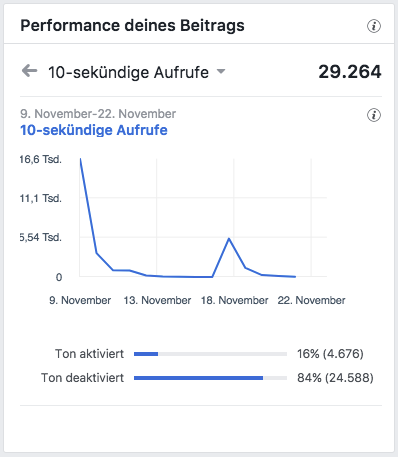Image resolution: width=398 pixels, height=457 pixels.
Task: Open the 10-sekündige Aufrufe metric selector label
Action: click(128, 72)
